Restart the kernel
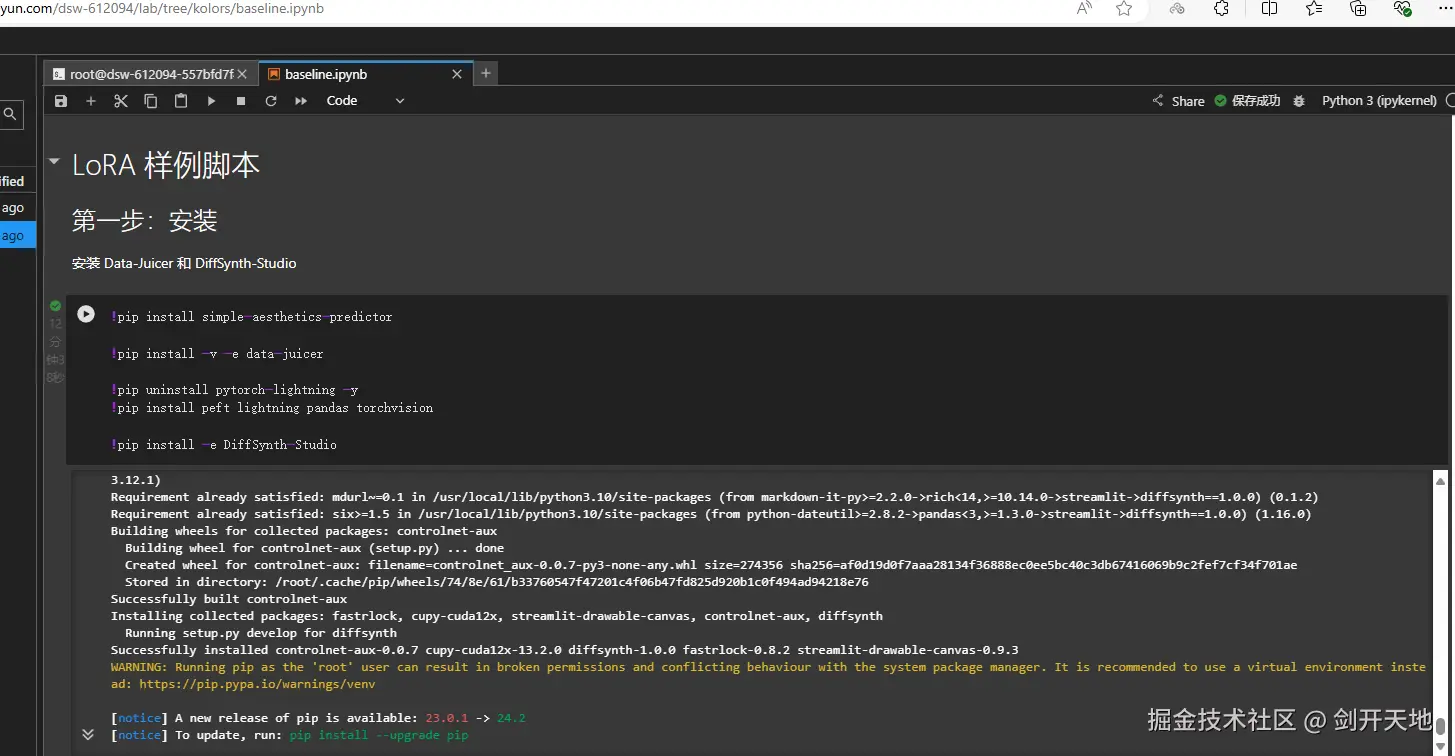Image resolution: width=1455 pixels, height=756 pixels. tap(271, 101)
